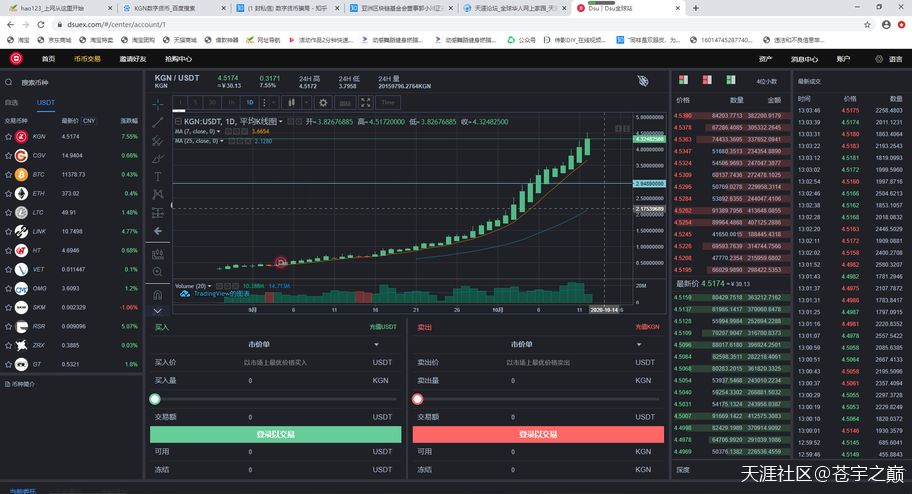
Task: Click the buy amount slider handle
Action: tap(155, 399)
